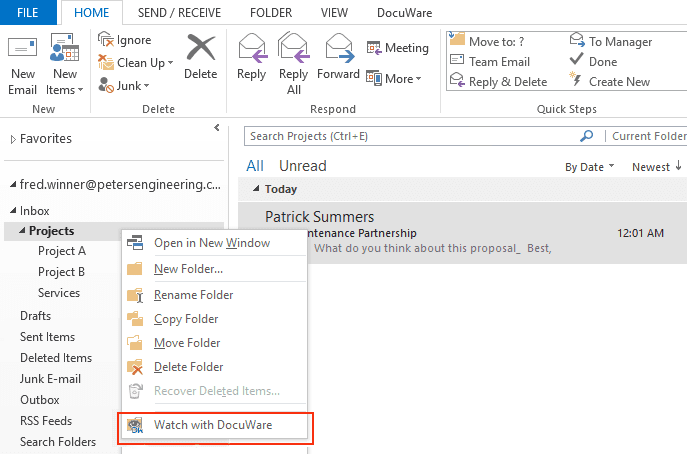Open the RSS Feeds folder
Screen dimensions: 687x454
[46, 421]
